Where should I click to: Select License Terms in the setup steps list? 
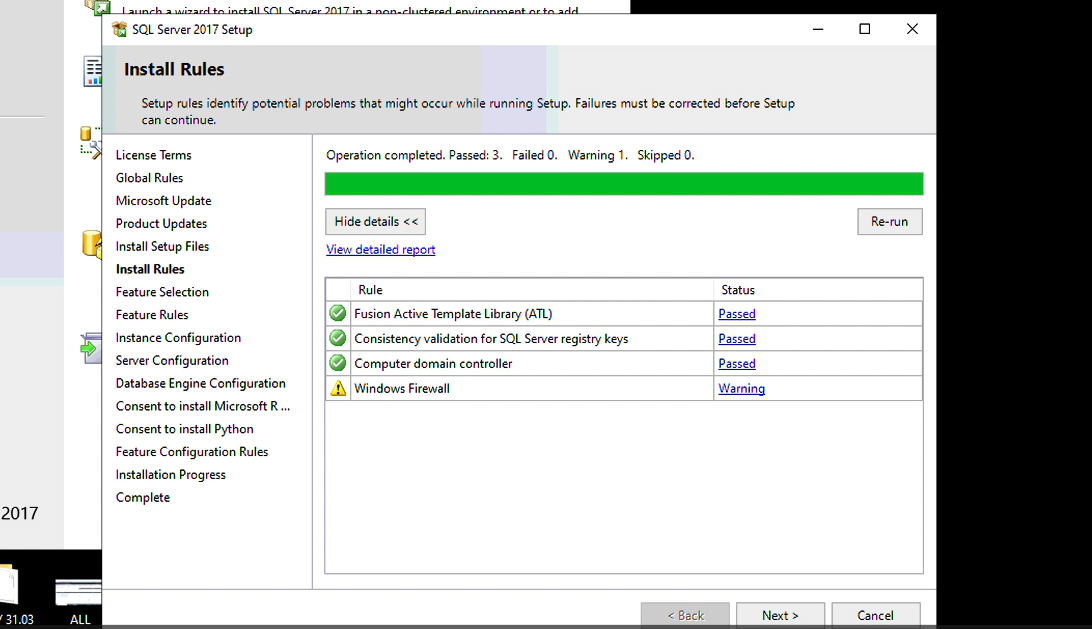[x=153, y=155]
